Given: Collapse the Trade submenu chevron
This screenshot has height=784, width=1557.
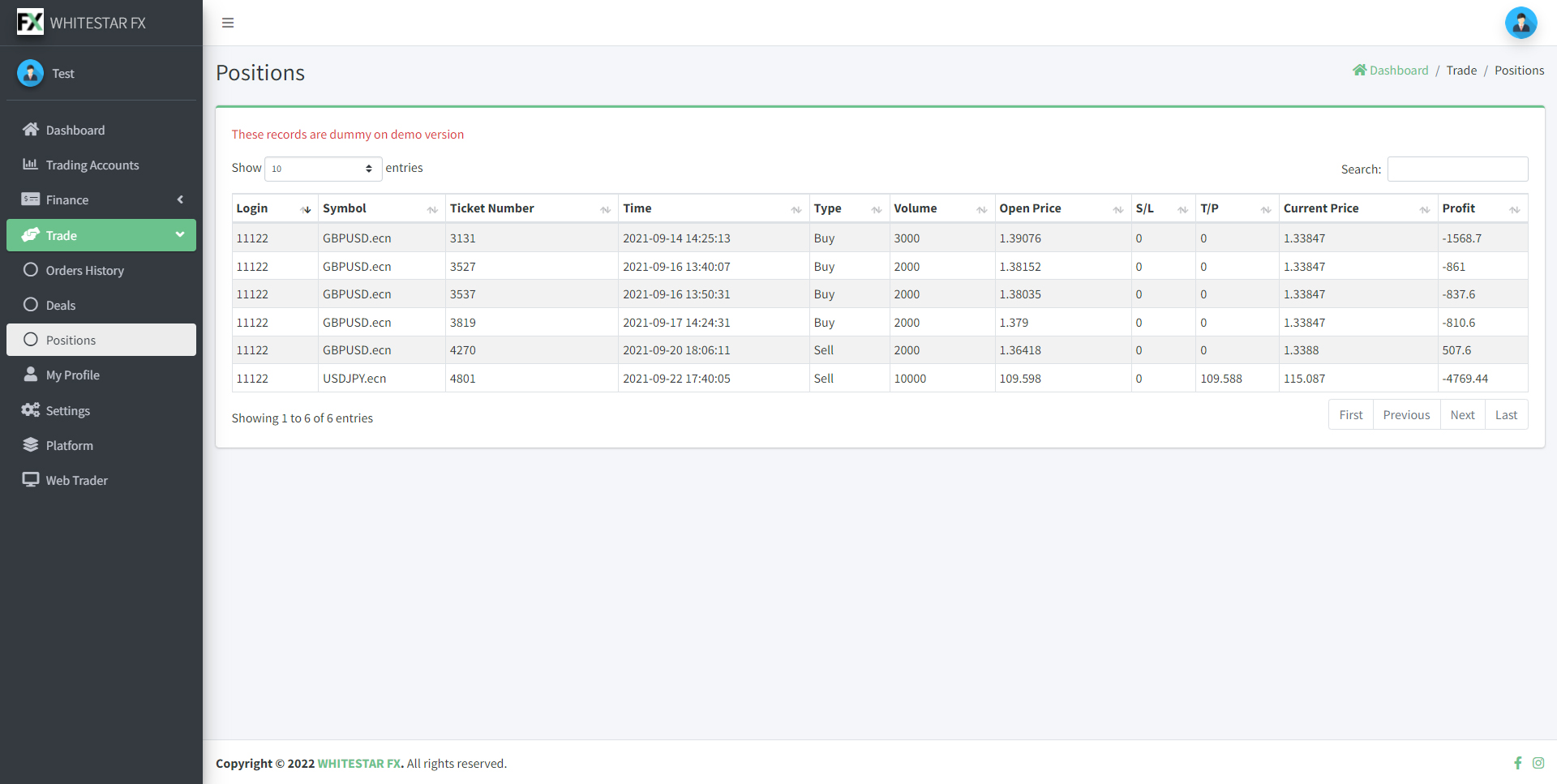Looking at the screenshot, I should [x=180, y=235].
